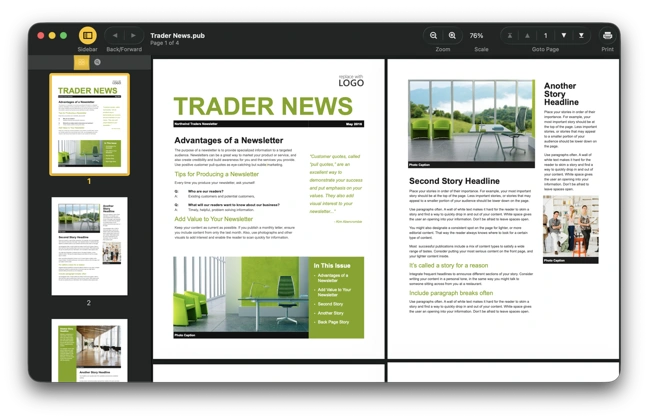Click the photo of three people
Viewport: 649px width, 419px height.
(x=571, y=226)
